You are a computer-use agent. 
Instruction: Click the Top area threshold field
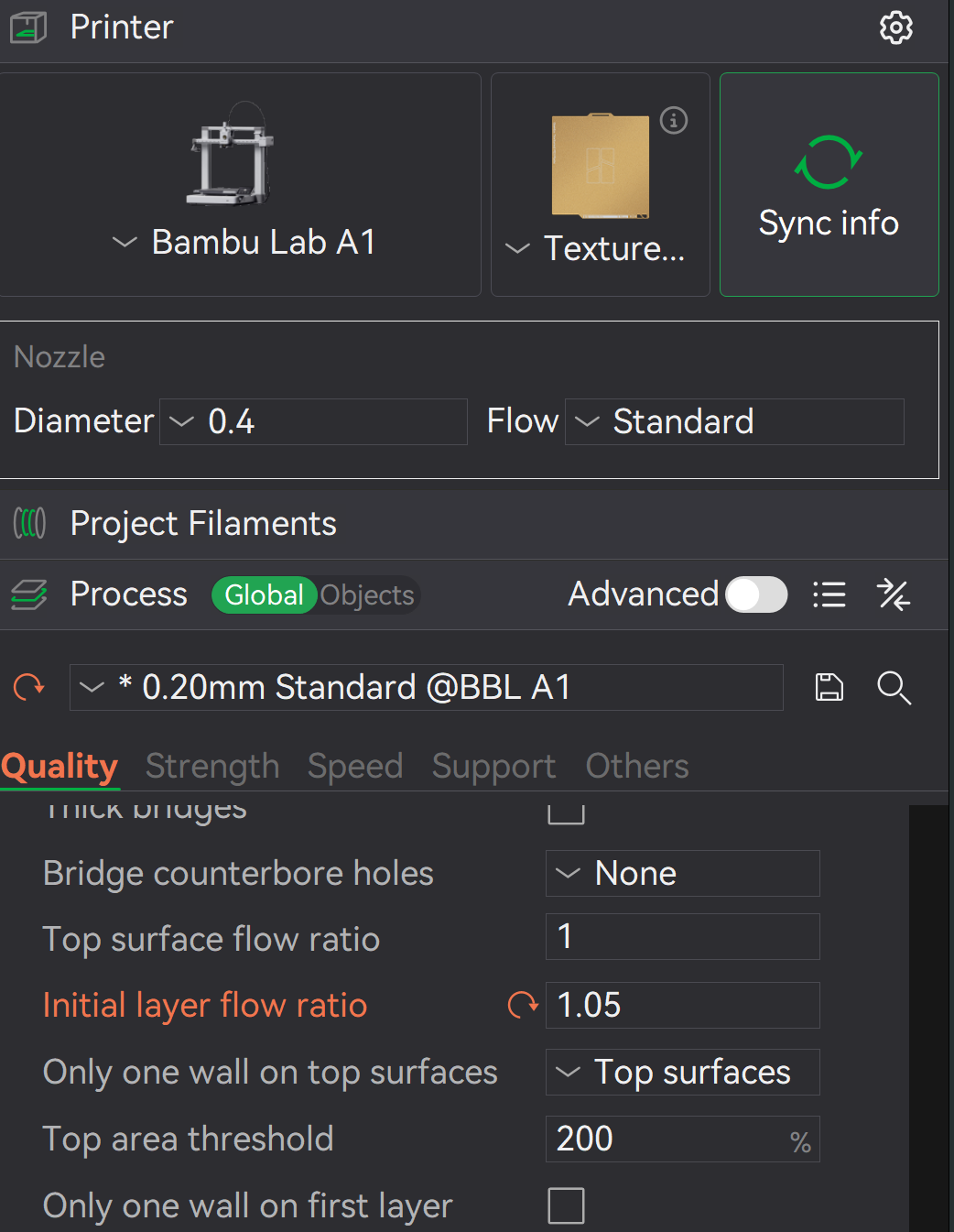(683, 1139)
